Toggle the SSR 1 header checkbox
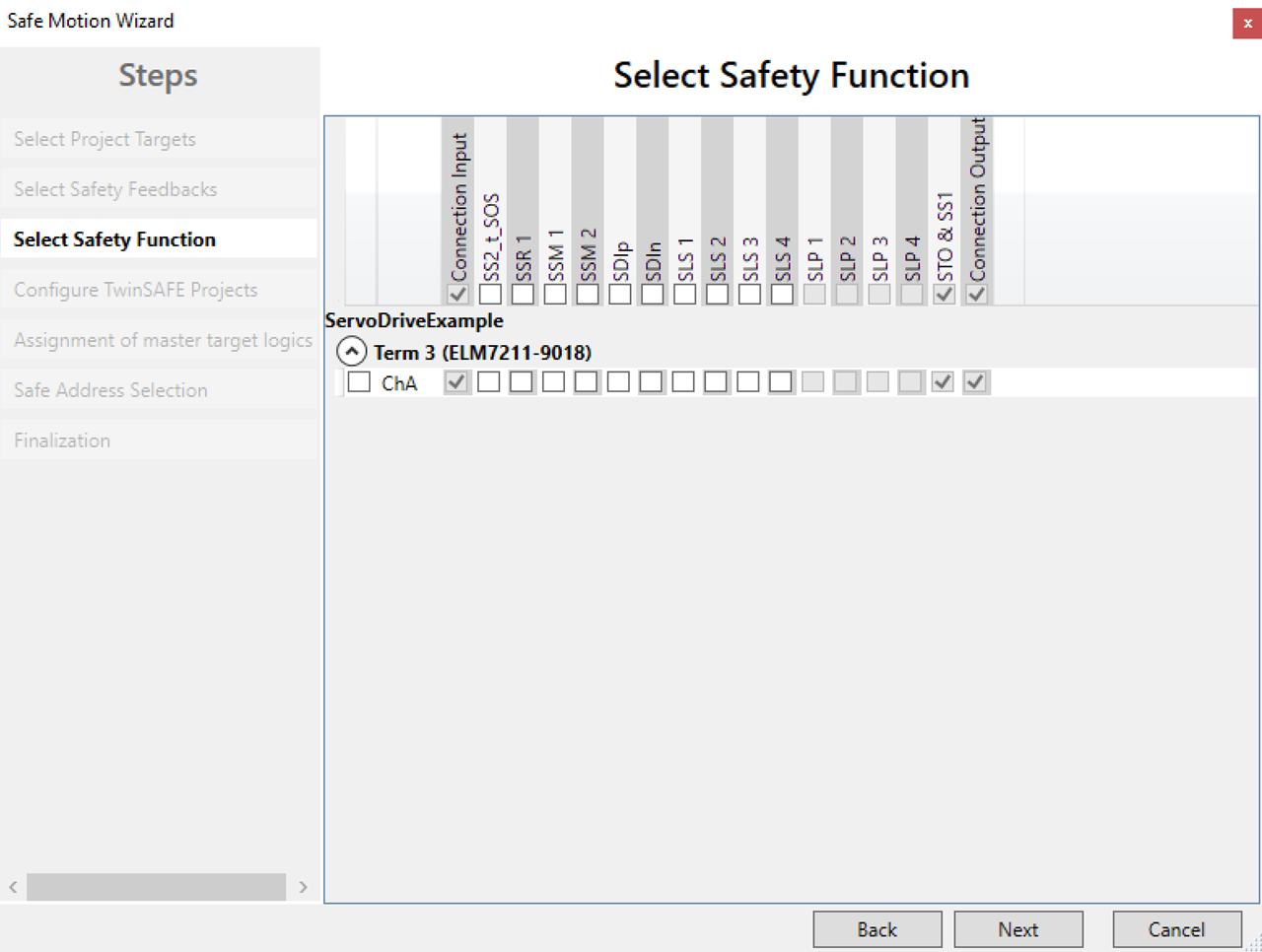1262x952 pixels. [523, 294]
